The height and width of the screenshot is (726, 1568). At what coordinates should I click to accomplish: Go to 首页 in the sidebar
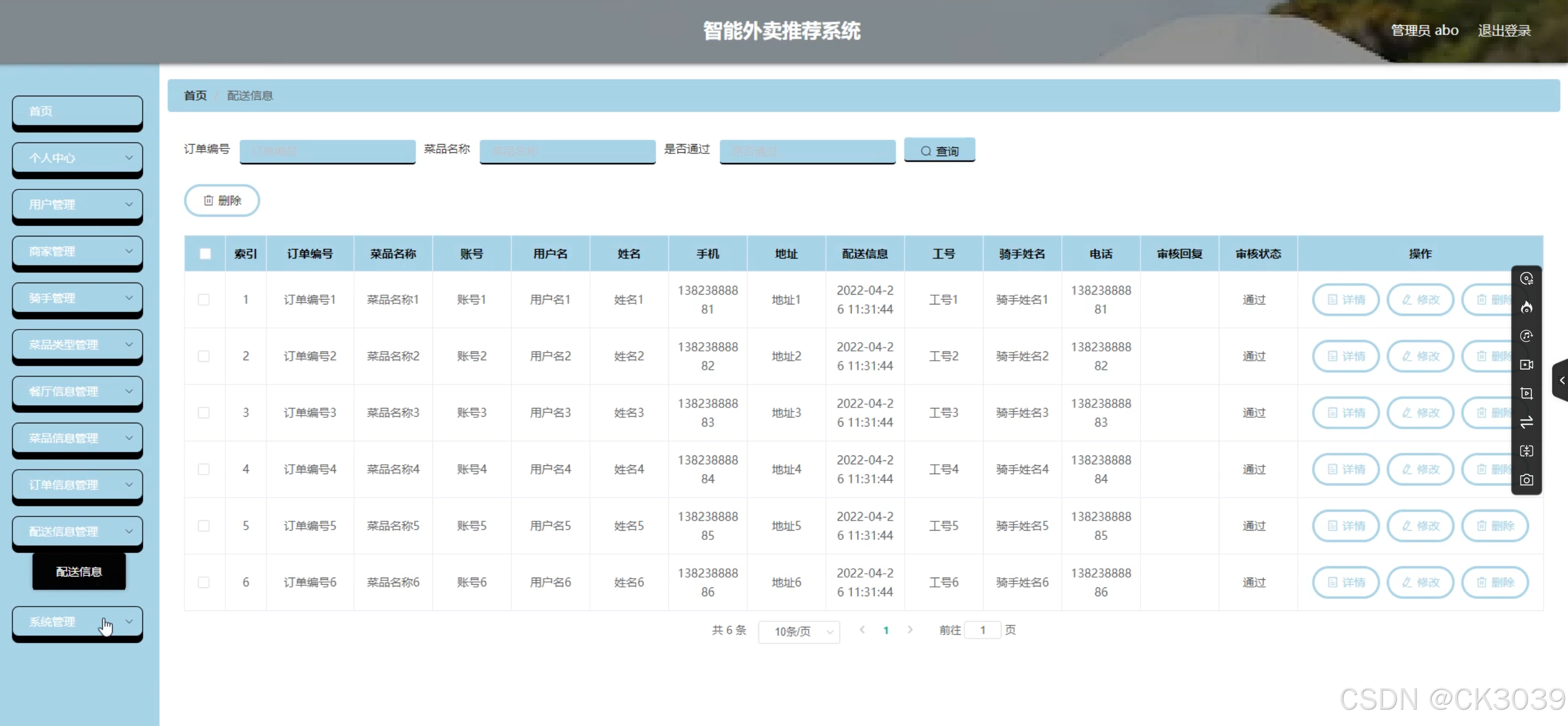point(77,112)
